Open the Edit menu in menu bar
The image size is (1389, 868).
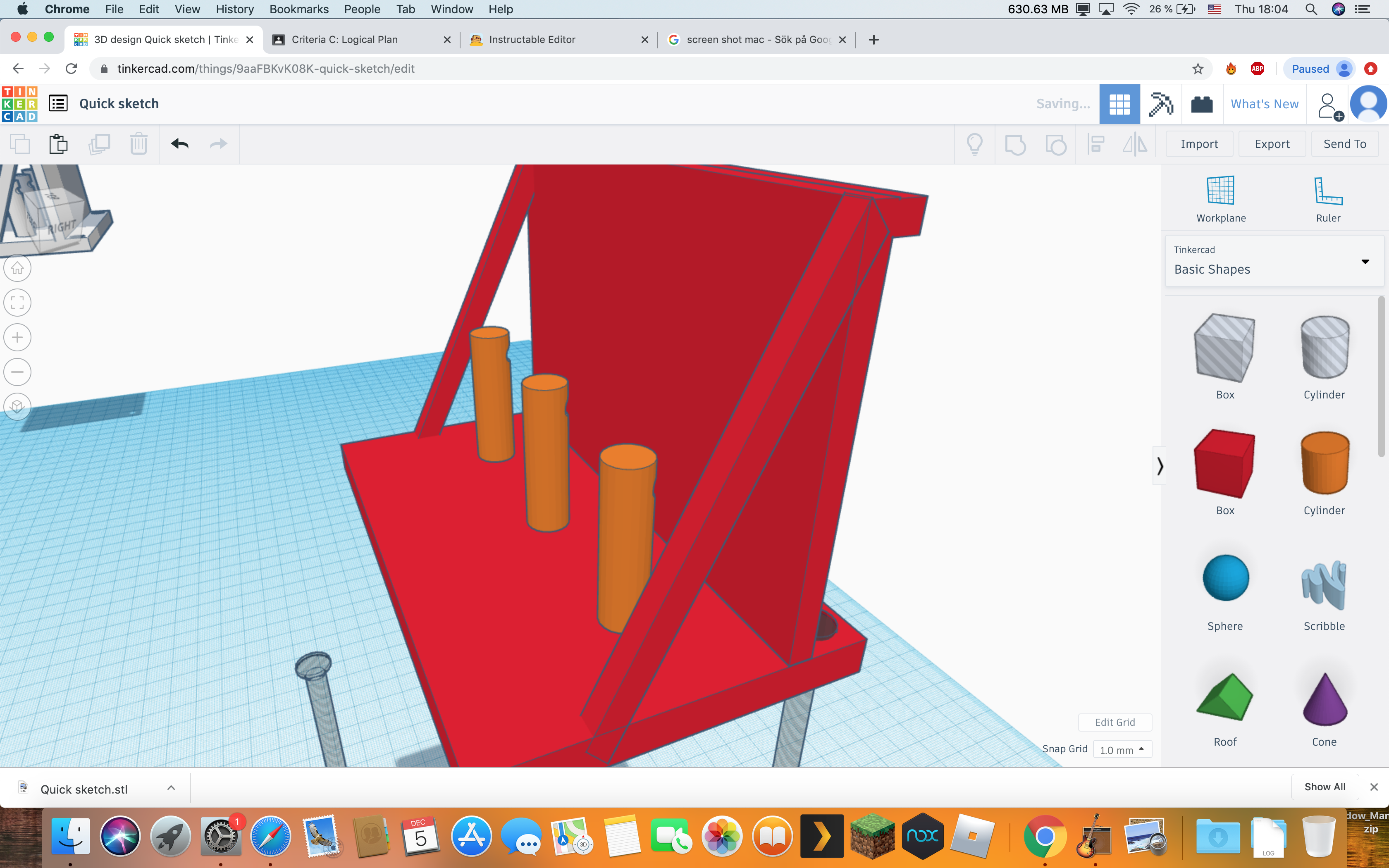(x=147, y=9)
